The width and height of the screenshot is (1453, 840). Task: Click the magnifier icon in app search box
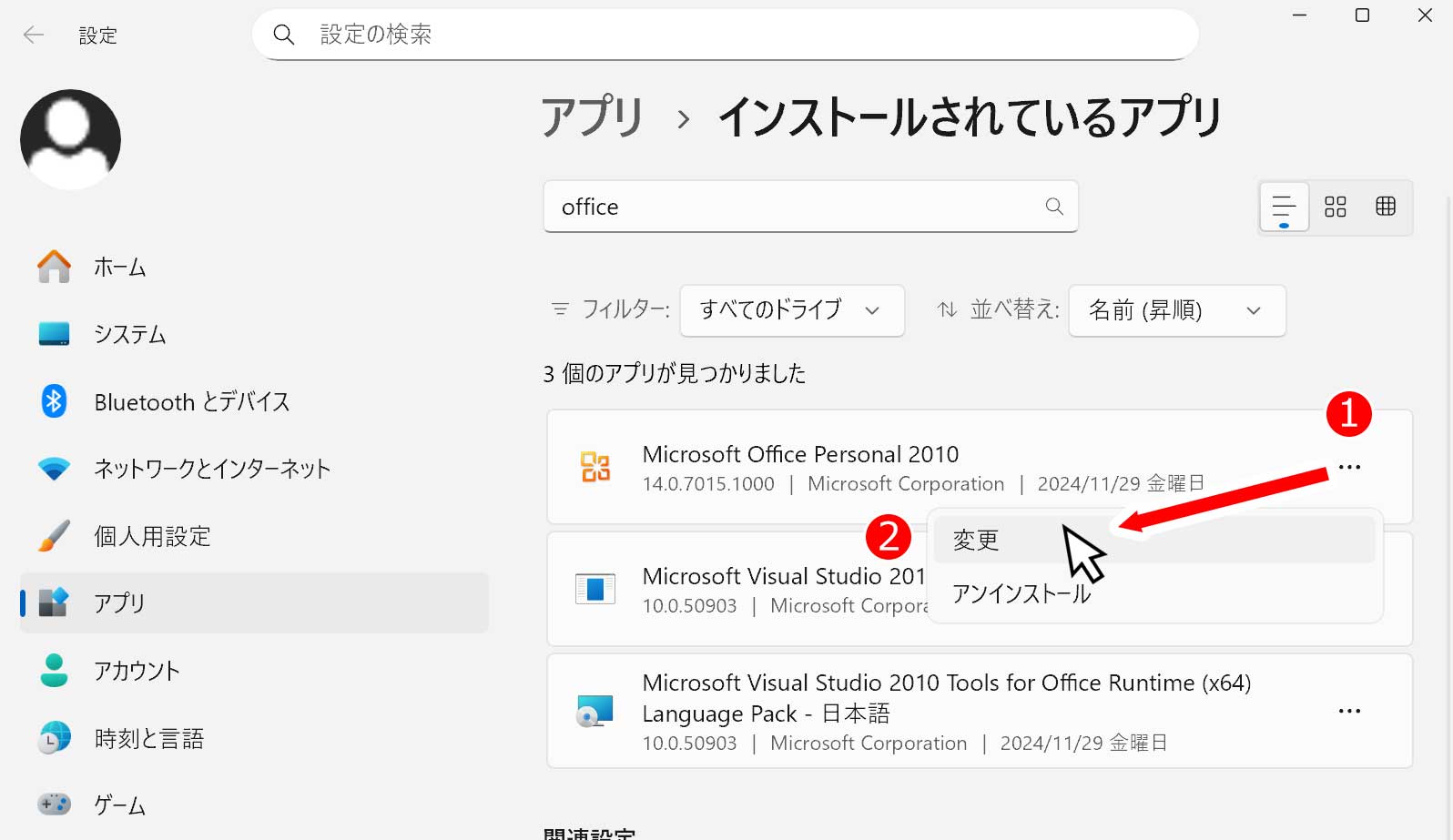click(1054, 207)
